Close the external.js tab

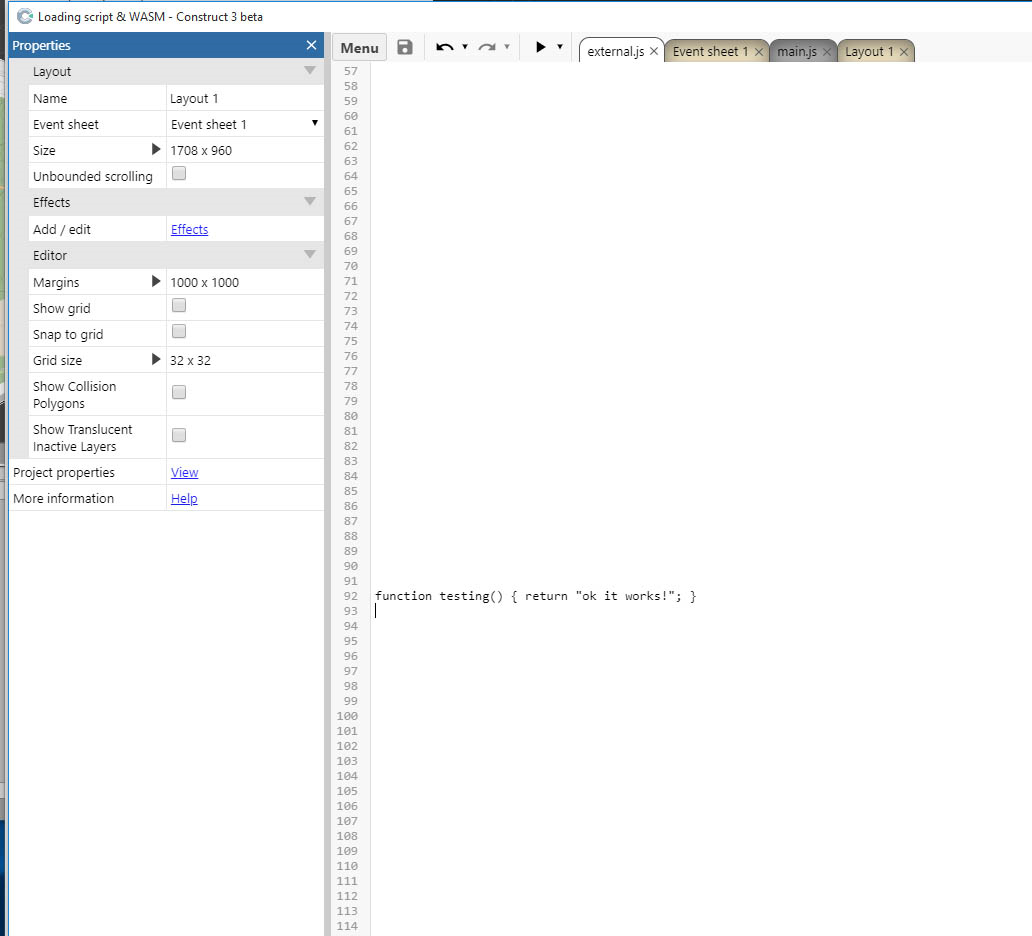[654, 51]
